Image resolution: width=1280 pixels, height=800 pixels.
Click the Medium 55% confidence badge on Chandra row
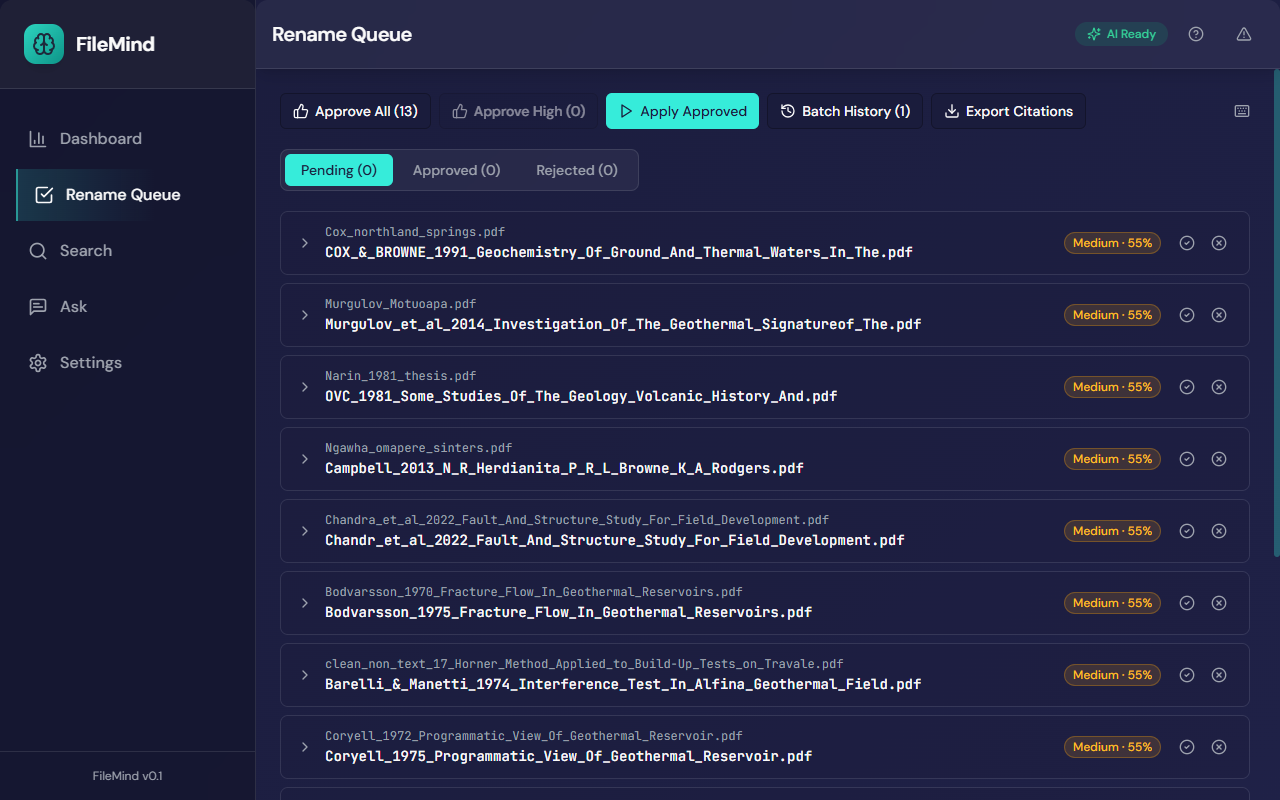[x=1112, y=531]
